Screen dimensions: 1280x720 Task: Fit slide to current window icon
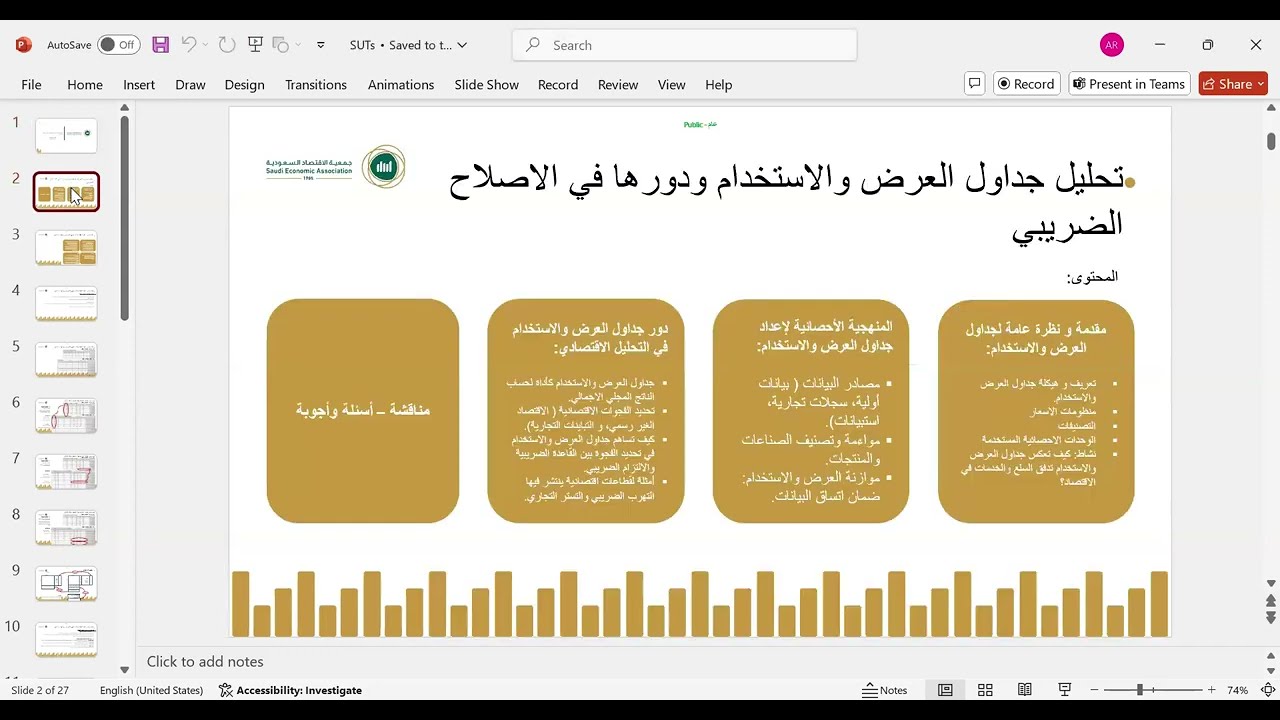point(1268,690)
